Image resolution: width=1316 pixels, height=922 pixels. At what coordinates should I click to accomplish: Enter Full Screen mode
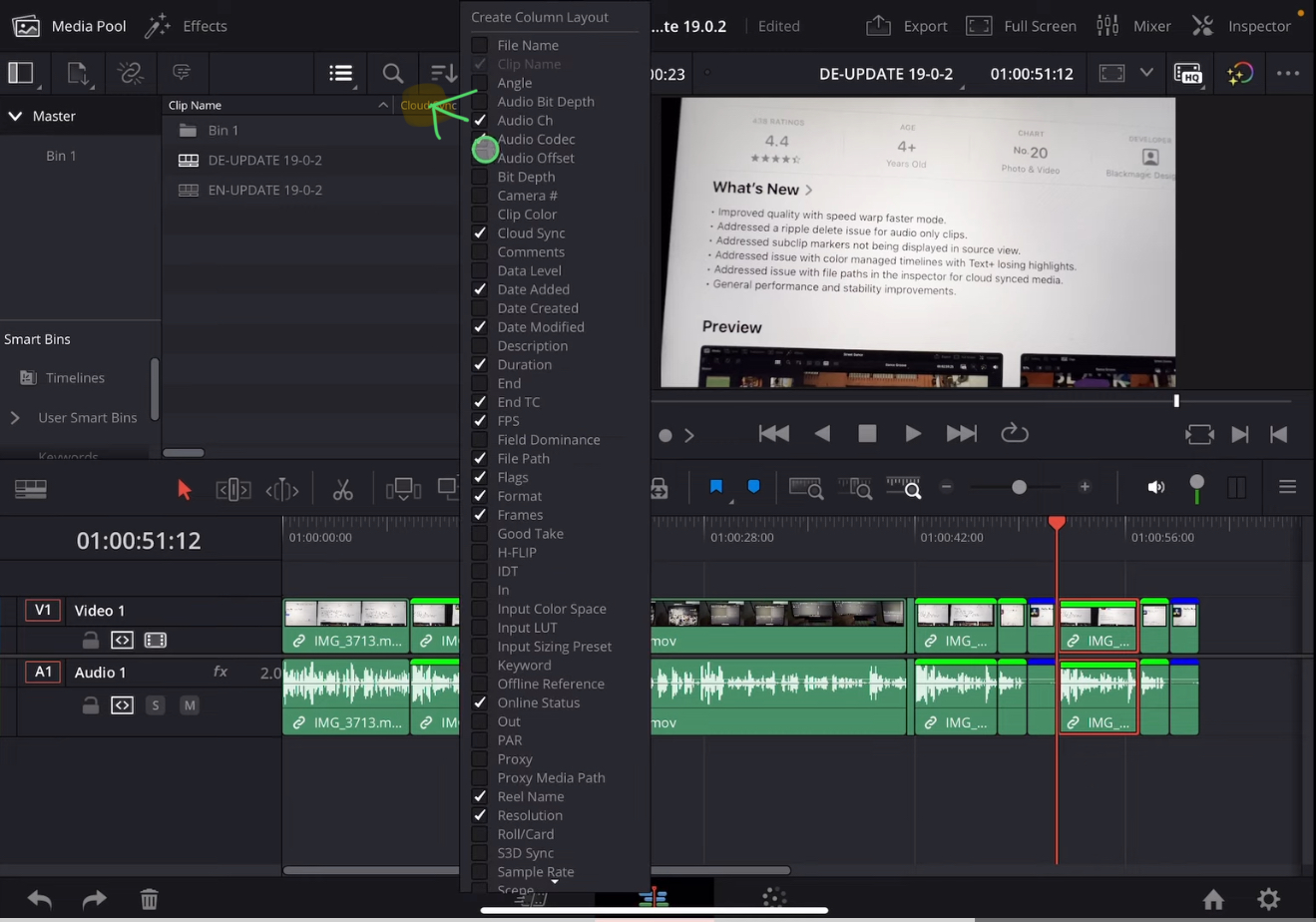pyautogui.click(x=1021, y=26)
